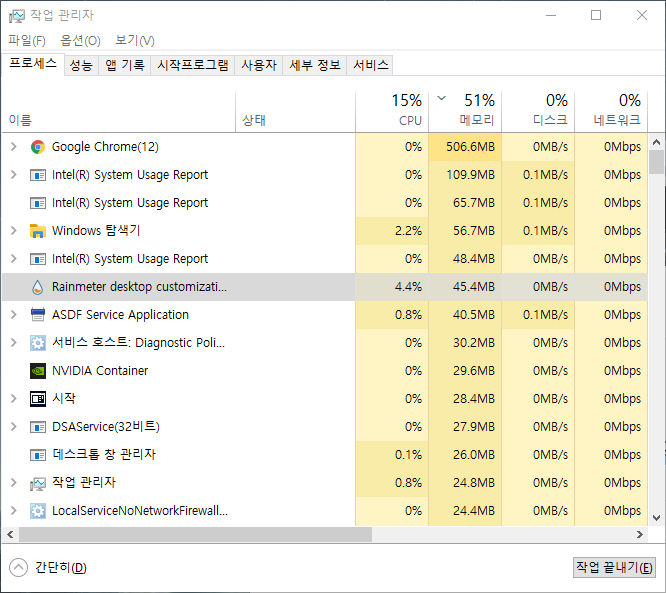666x593 pixels.
Task: Click the icon of the Intel(R) System Usage Report using 65.7MB
Action: pyautogui.click(x=38, y=203)
